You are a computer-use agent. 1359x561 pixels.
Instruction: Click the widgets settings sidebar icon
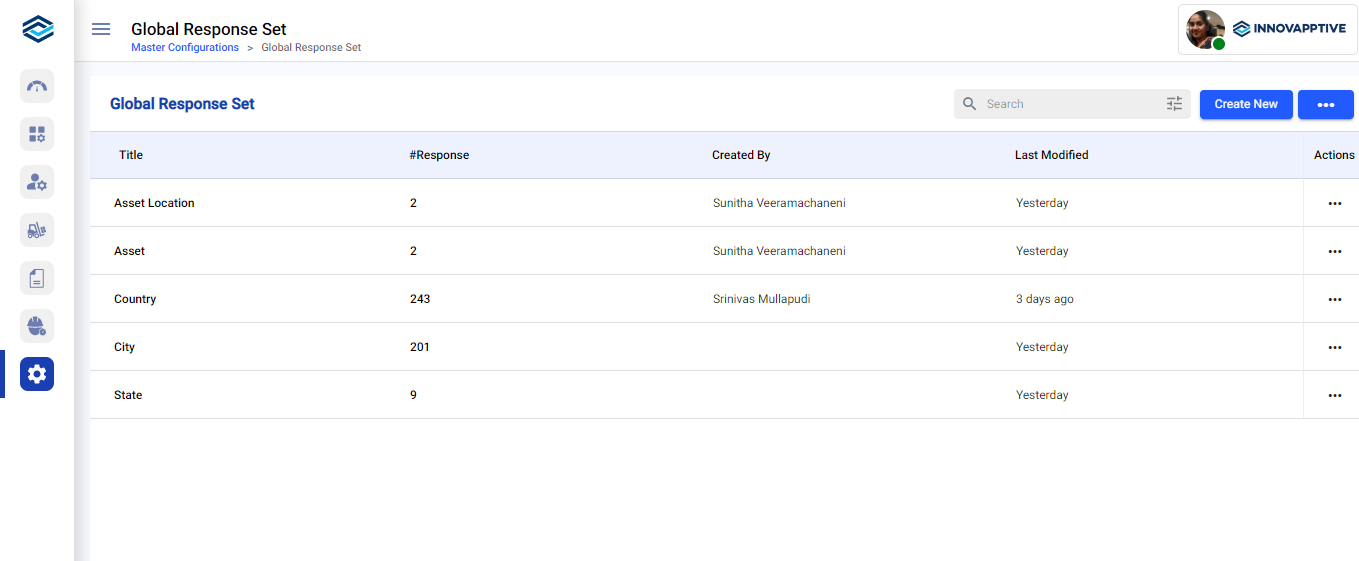pyautogui.click(x=37, y=134)
